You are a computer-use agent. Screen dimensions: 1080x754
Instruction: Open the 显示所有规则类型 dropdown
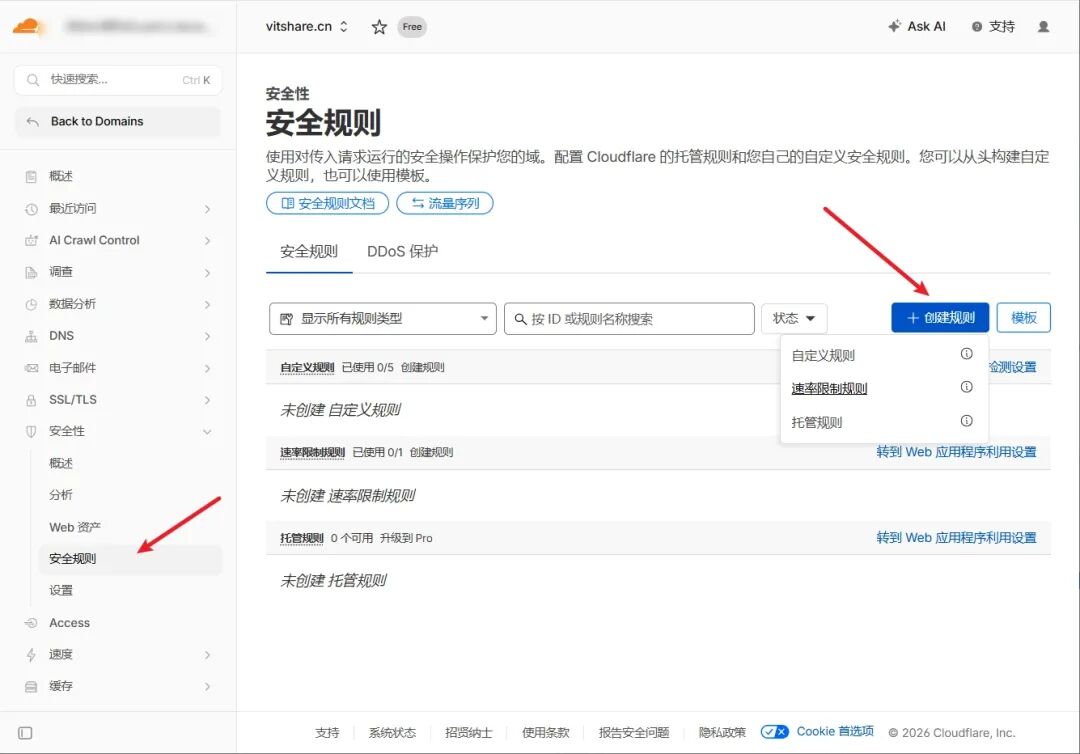pyautogui.click(x=382, y=319)
